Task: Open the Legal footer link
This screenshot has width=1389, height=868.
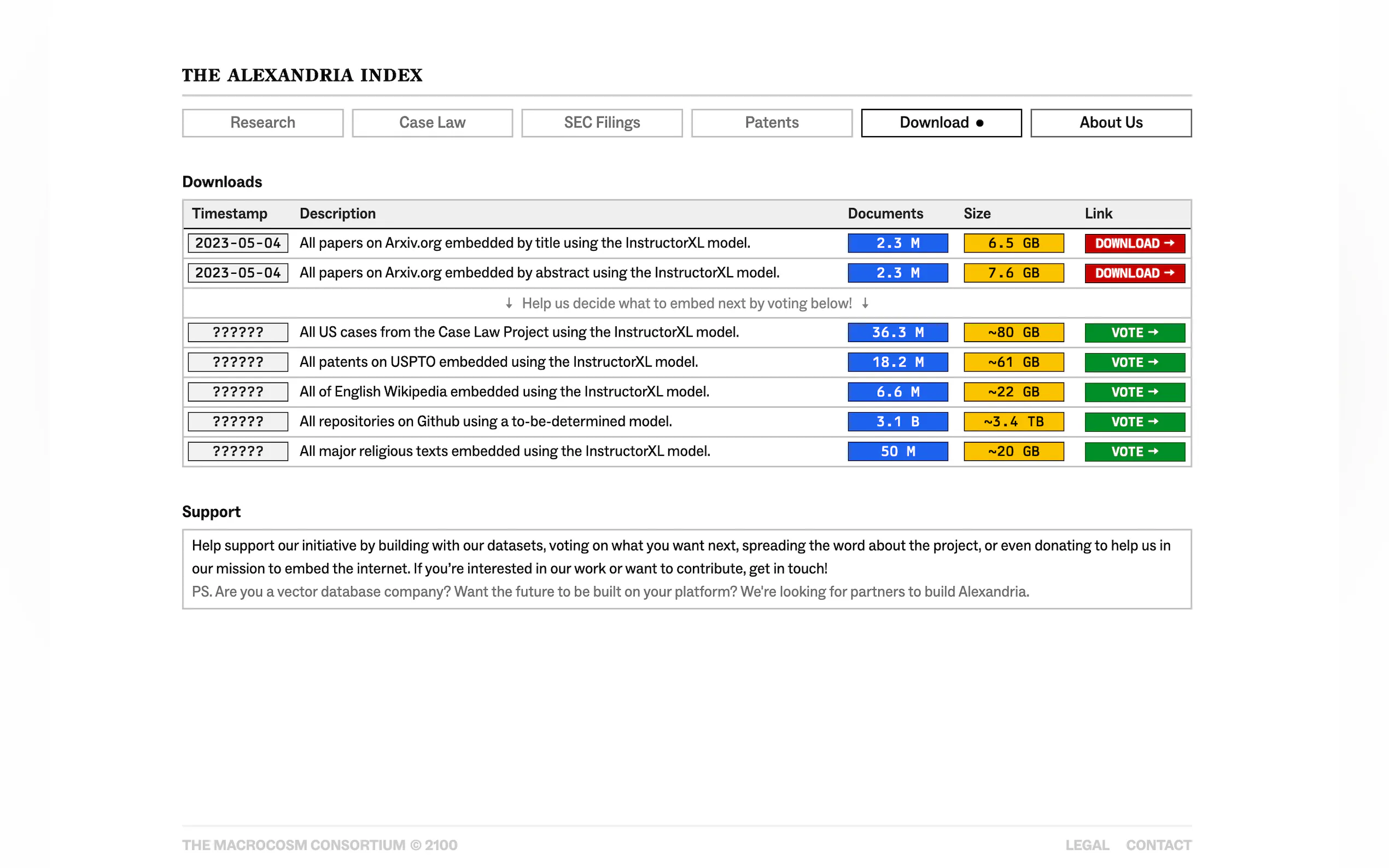Action: [1087, 845]
